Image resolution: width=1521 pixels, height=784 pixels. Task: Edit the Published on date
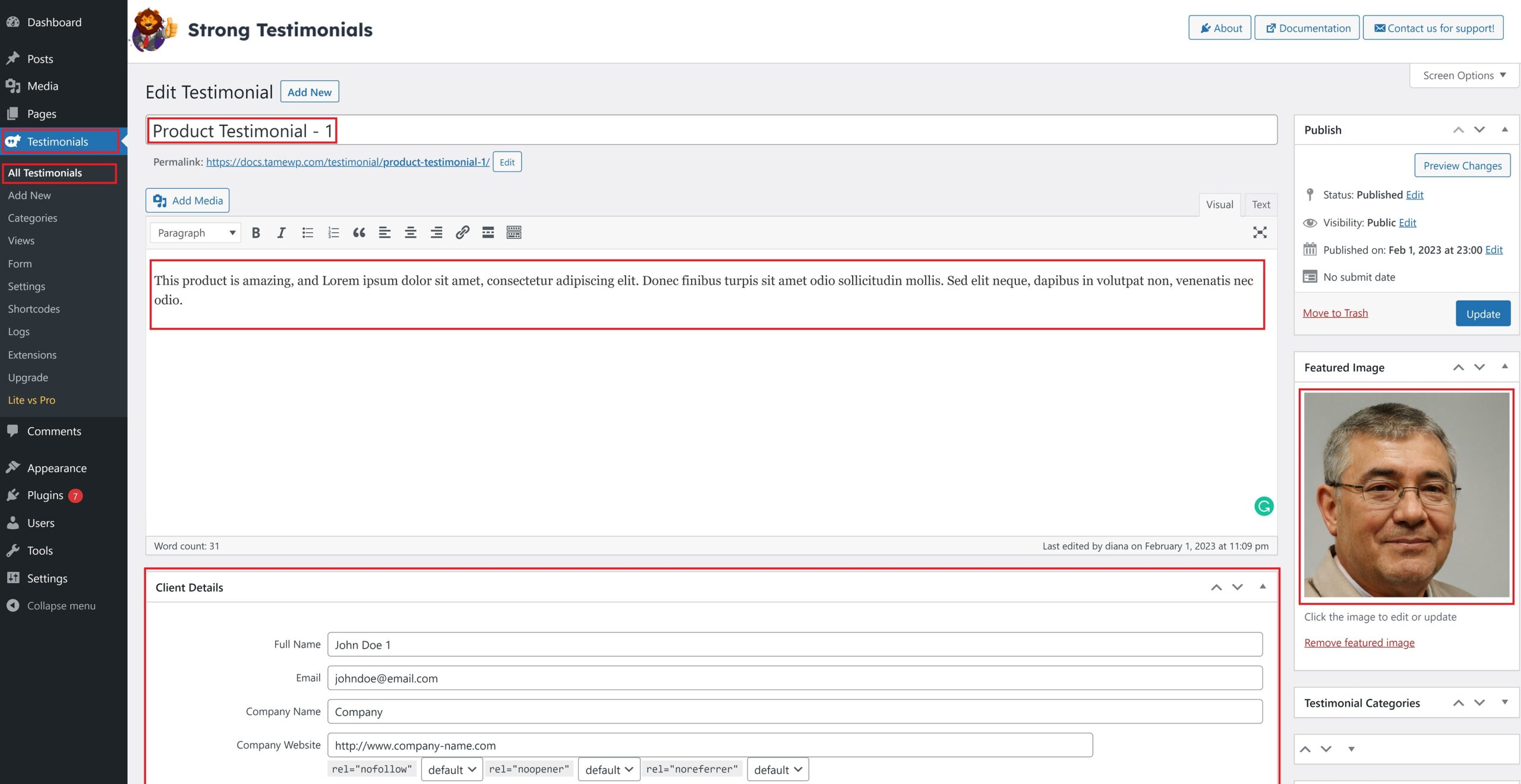point(1494,250)
